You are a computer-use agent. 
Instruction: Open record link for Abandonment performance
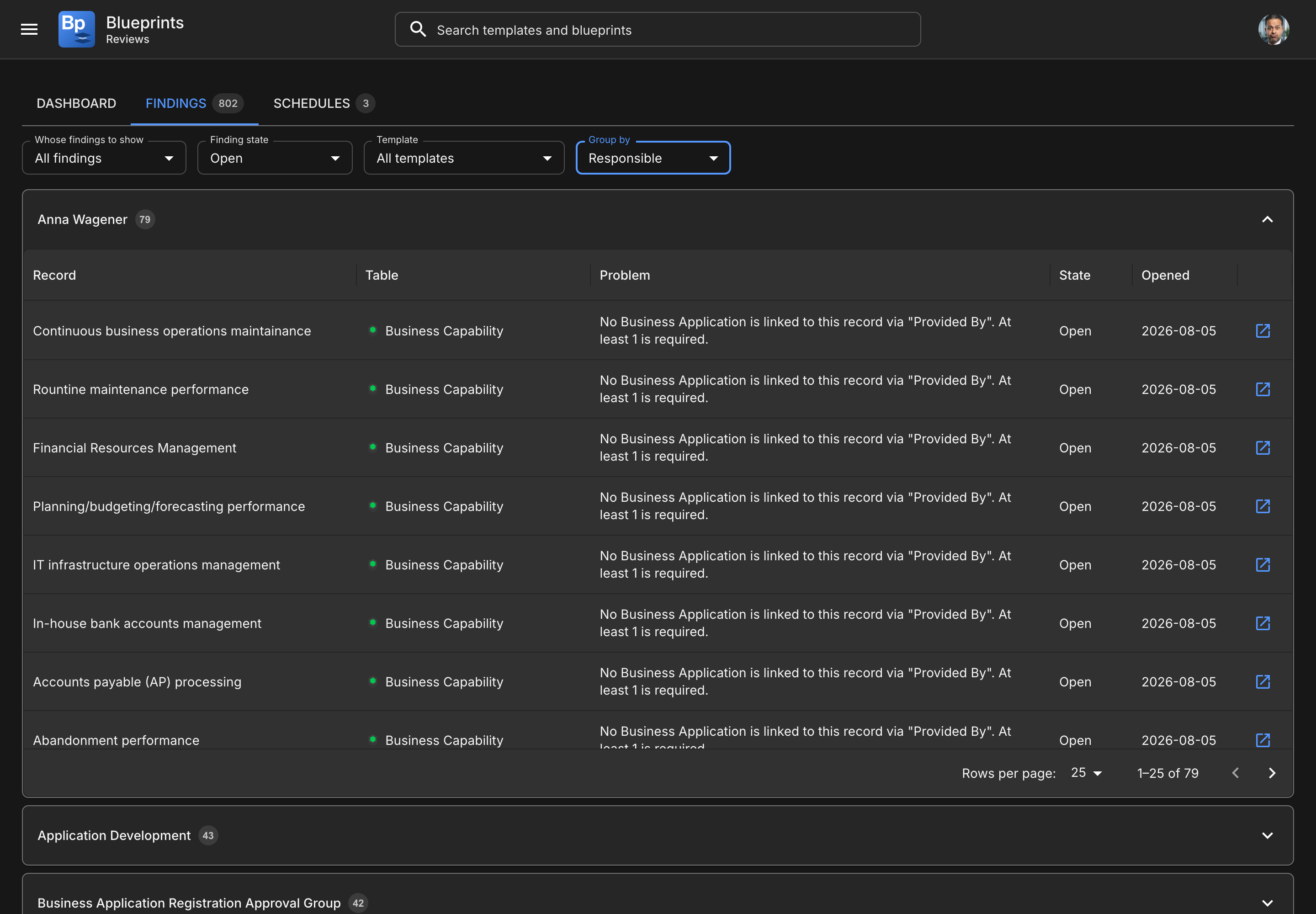point(1263,740)
